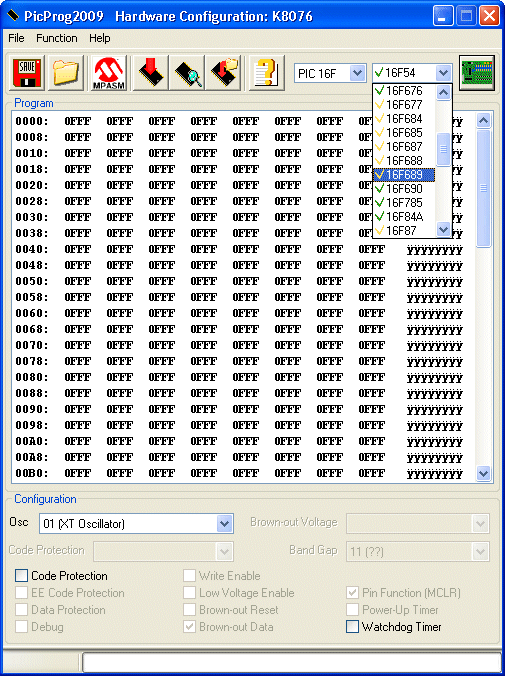Open the Help menu
The image size is (505, 676).
[100, 38]
